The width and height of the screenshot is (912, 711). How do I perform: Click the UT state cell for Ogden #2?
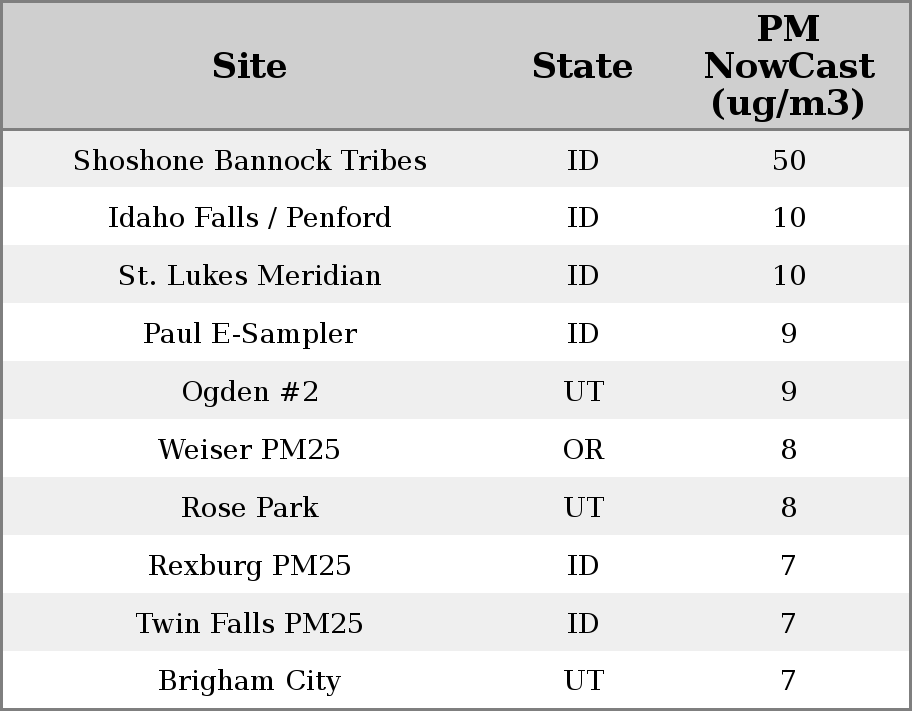coord(583,392)
